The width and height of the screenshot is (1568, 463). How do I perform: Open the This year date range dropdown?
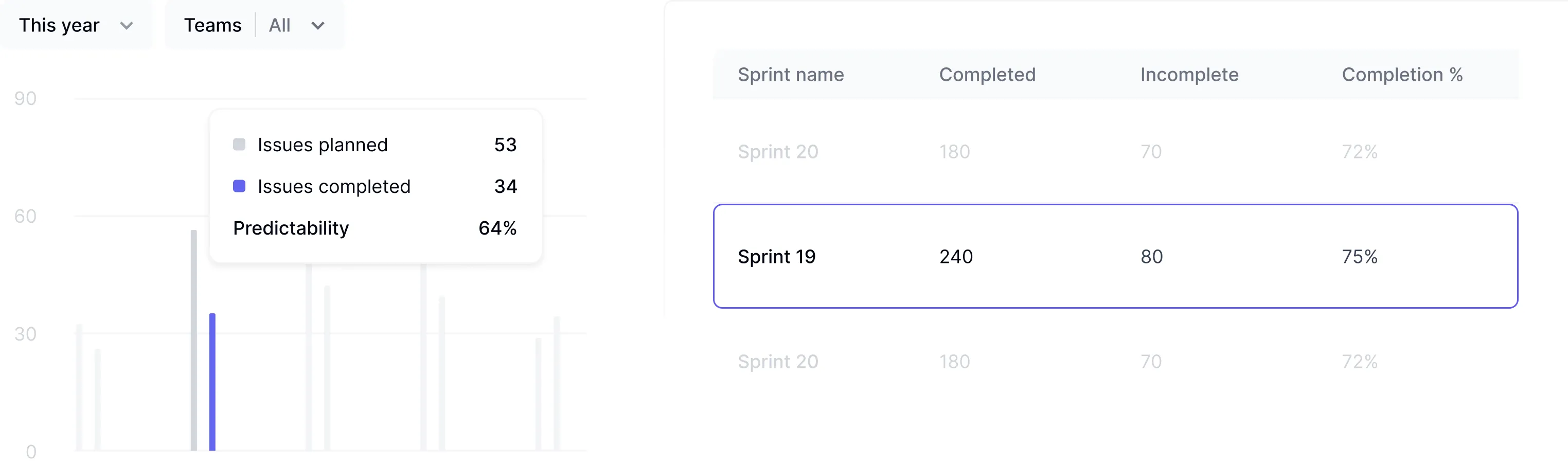coord(76,25)
